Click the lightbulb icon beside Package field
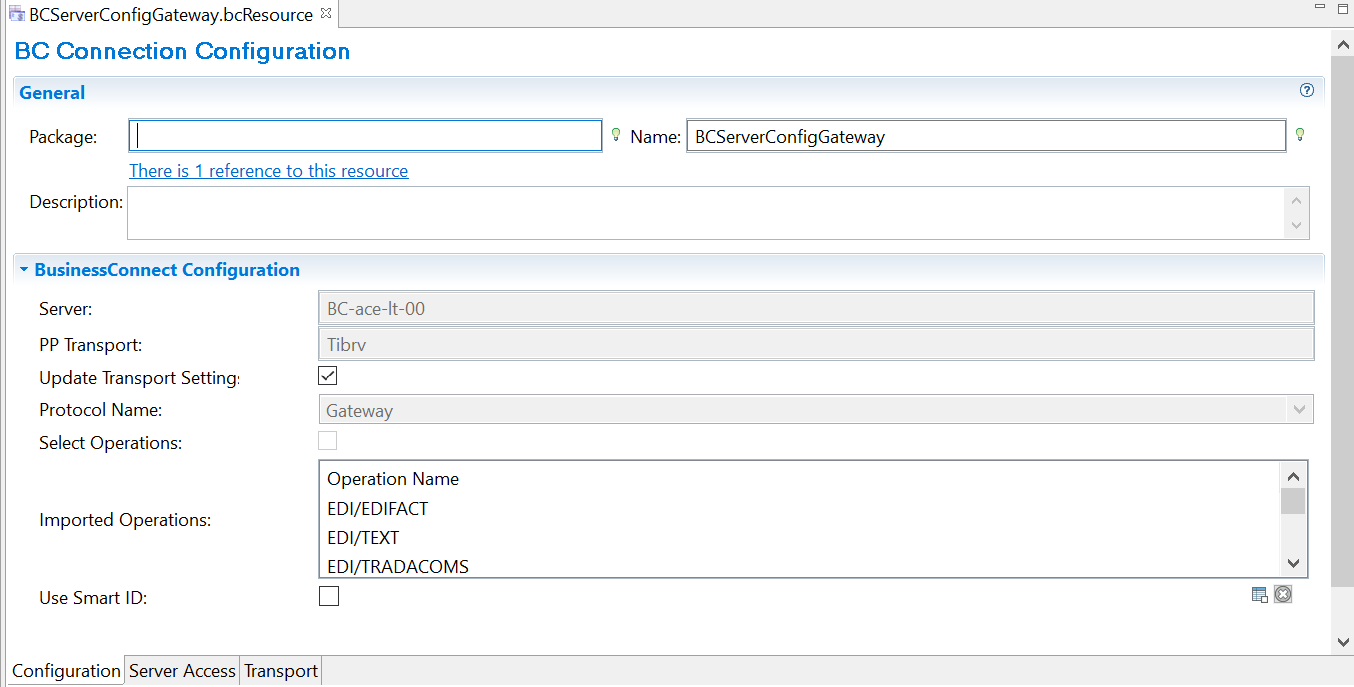This screenshot has width=1354, height=687. pyautogui.click(x=616, y=135)
